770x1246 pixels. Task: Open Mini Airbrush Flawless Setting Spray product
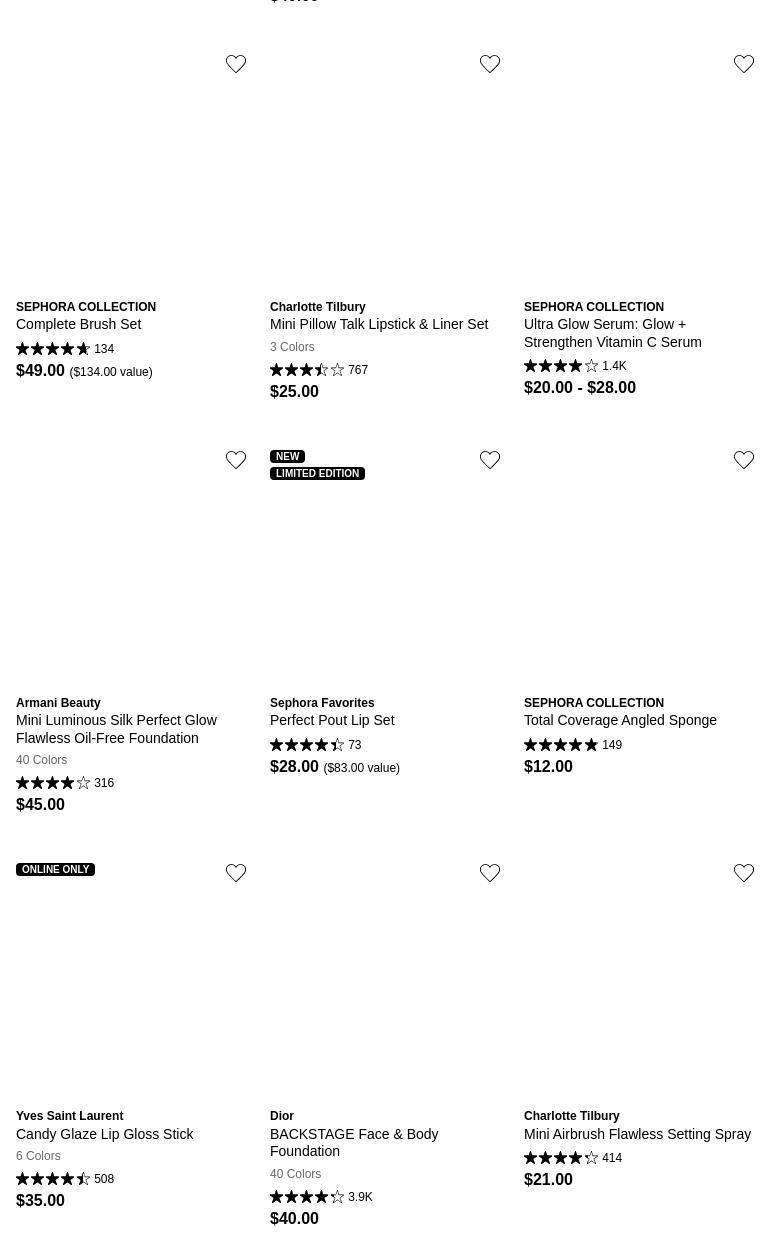[637, 1134]
